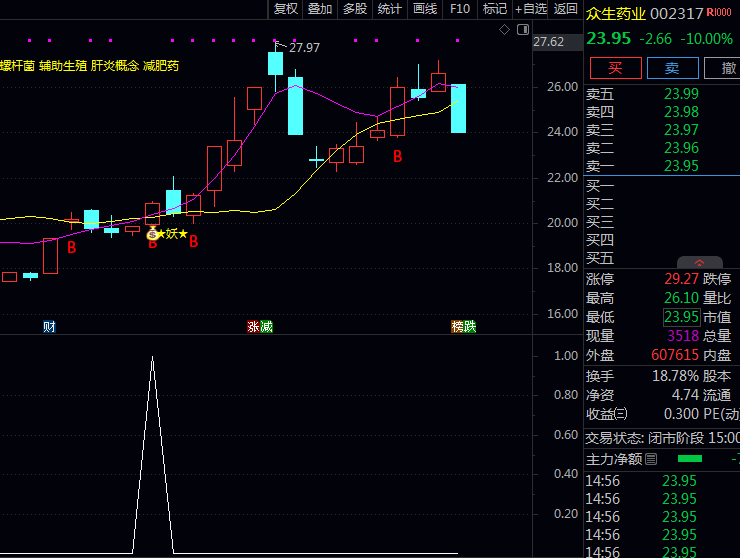Click the green 主力净额 bar indicator

click(690, 459)
